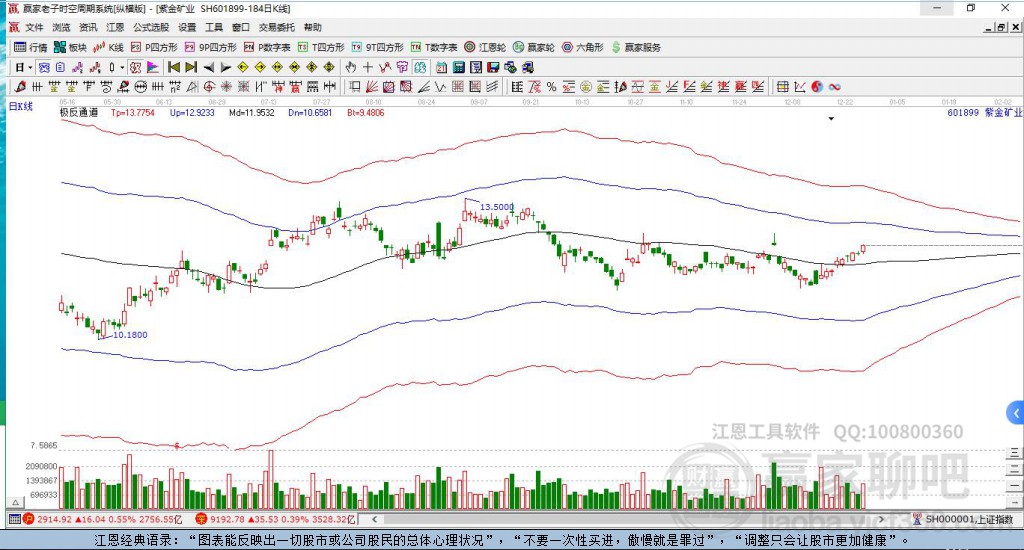Select the red pencil drawing tool

click(x=20, y=87)
